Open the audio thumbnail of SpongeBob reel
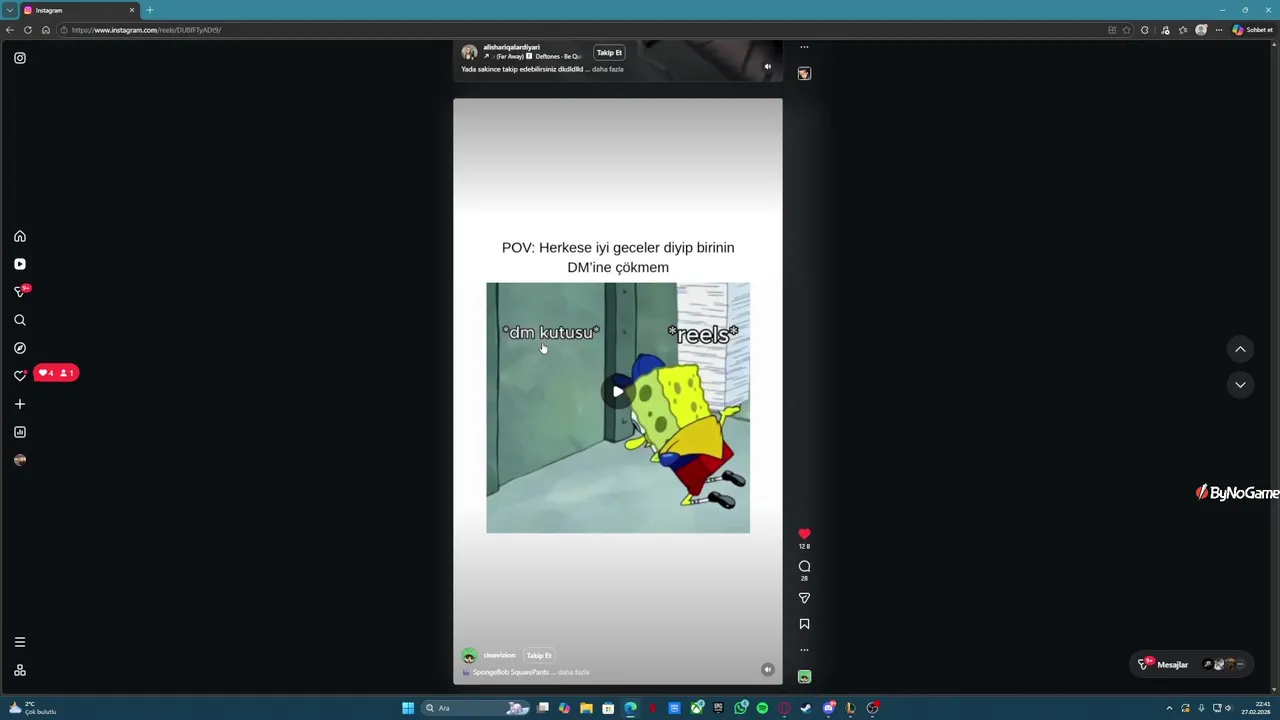 [804, 677]
